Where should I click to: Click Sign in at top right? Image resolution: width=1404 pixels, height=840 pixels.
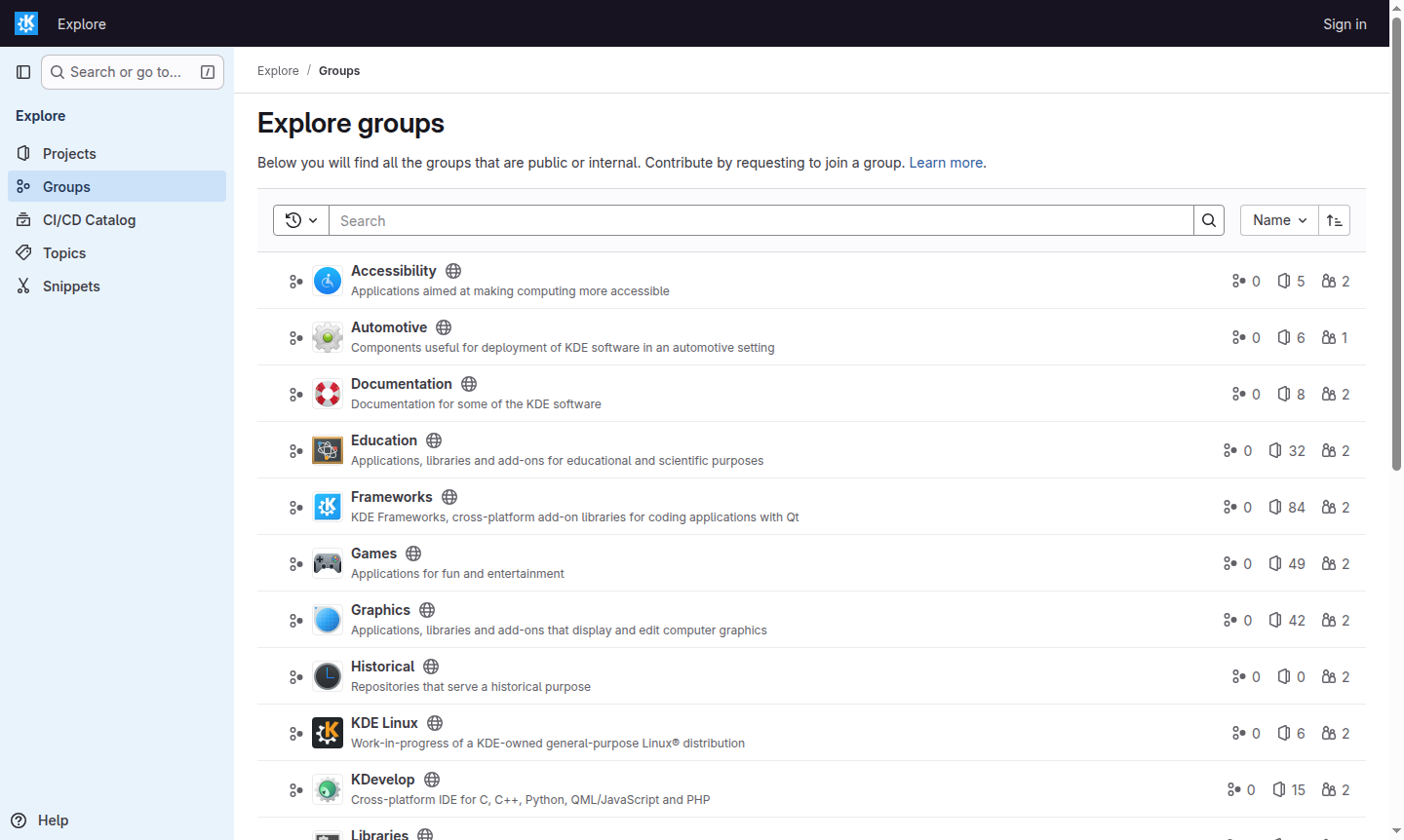click(x=1345, y=24)
